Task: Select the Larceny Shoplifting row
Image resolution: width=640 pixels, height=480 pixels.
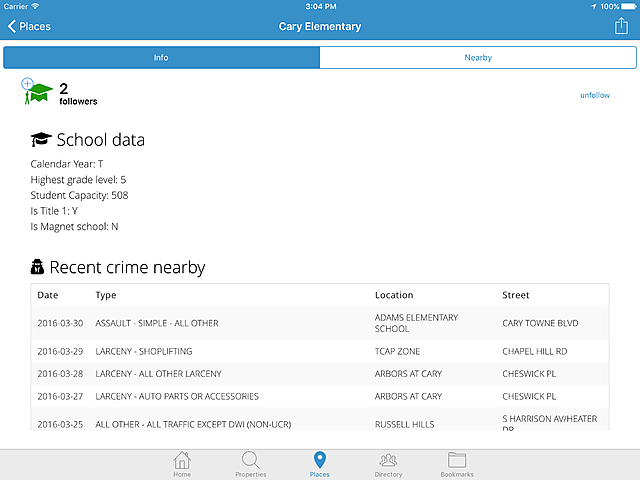Action: [x=320, y=352]
